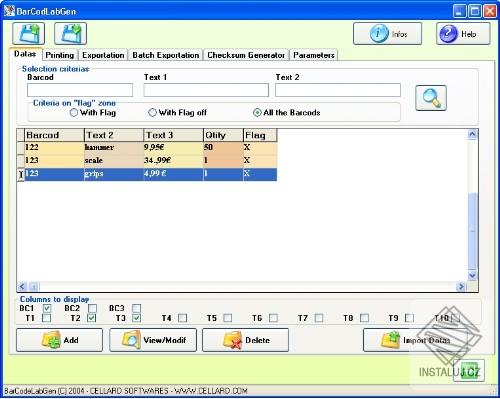Click the Barcod column header
The image size is (500, 399).
tap(54, 135)
